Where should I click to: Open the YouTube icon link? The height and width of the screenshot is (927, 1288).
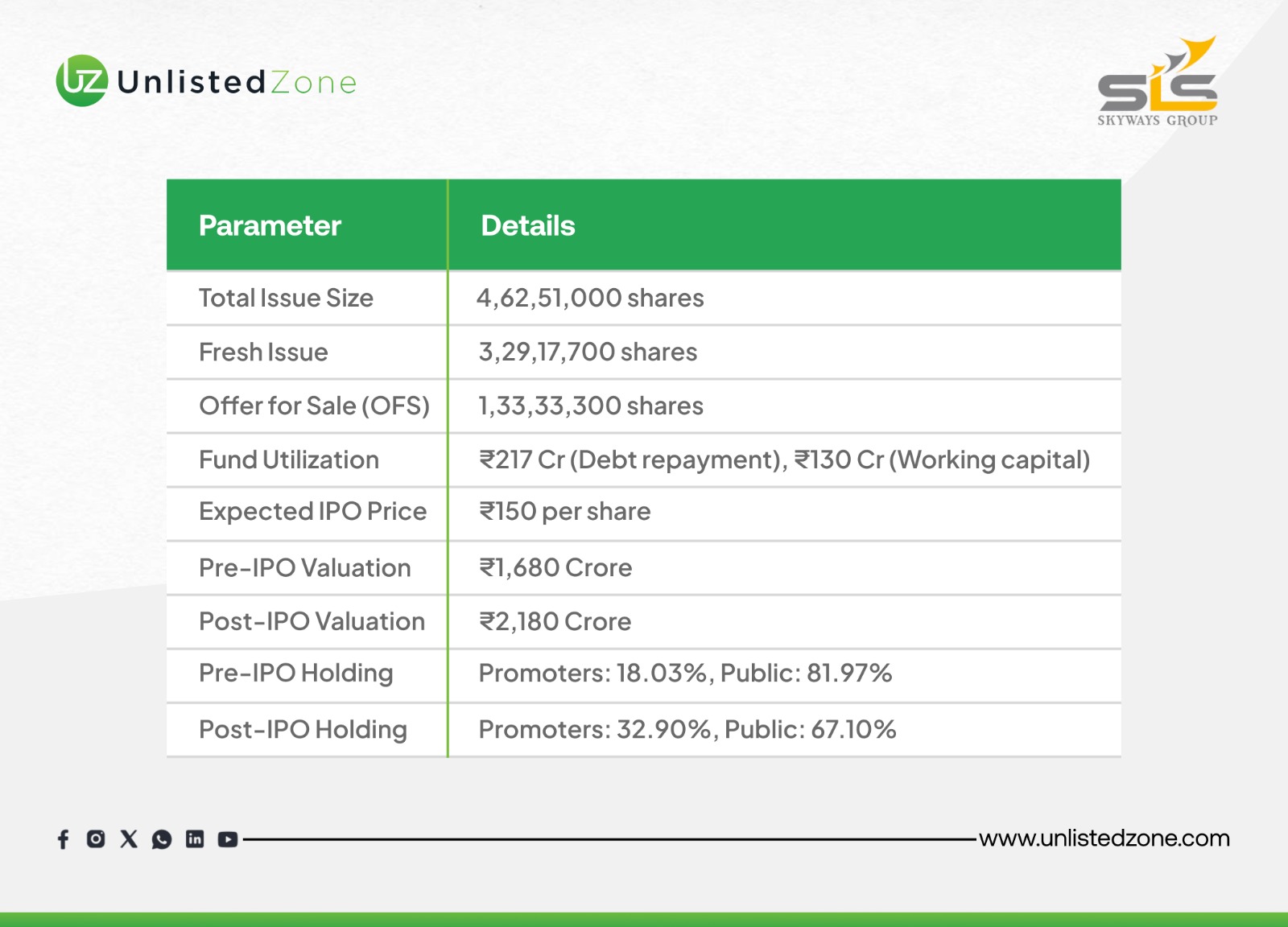tap(228, 839)
